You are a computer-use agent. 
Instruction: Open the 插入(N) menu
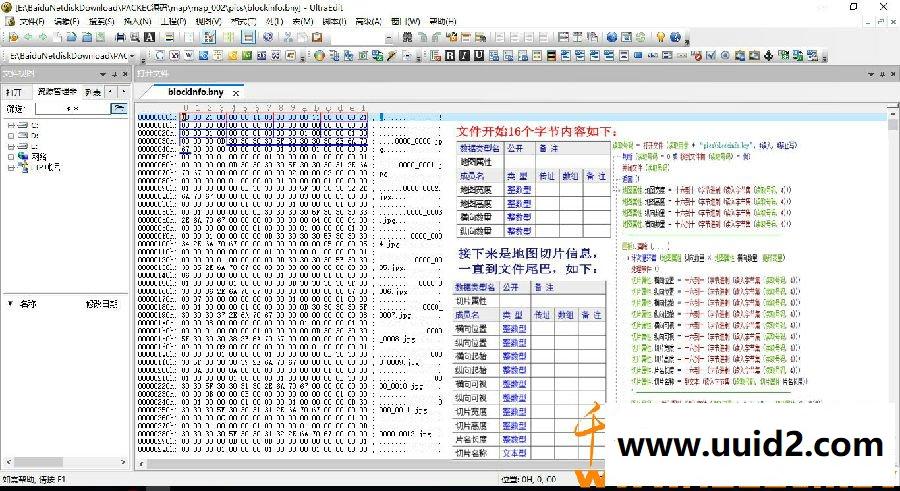click(137, 22)
